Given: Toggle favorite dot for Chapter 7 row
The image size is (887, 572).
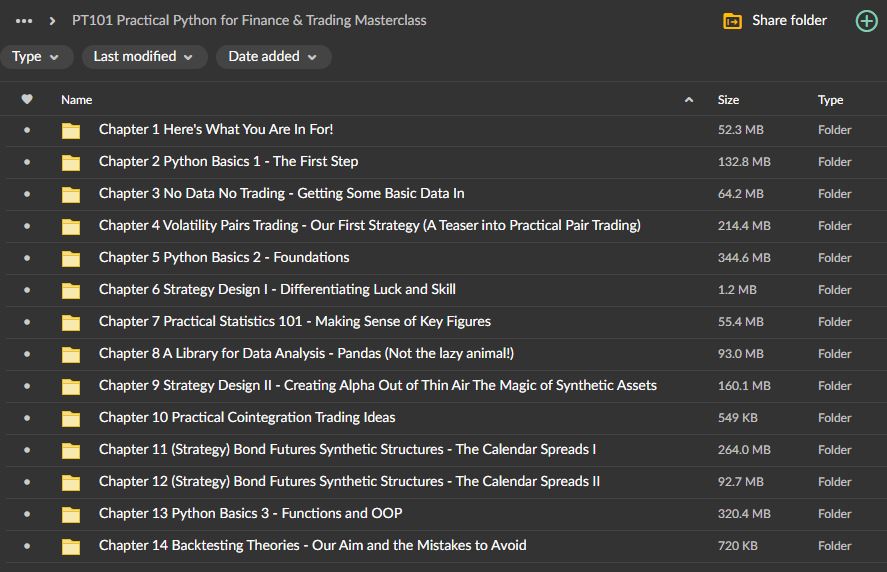Looking at the screenshot, I should [27, 322].
